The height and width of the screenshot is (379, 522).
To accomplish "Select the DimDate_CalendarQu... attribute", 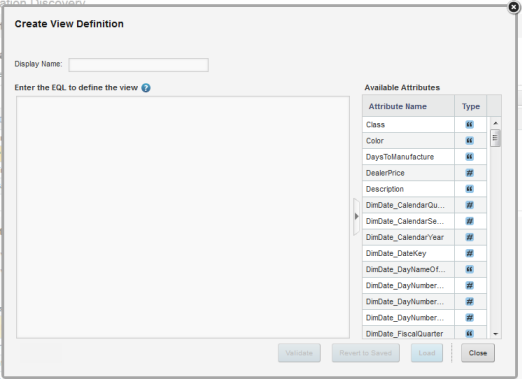I will click(x=408, y=205).
